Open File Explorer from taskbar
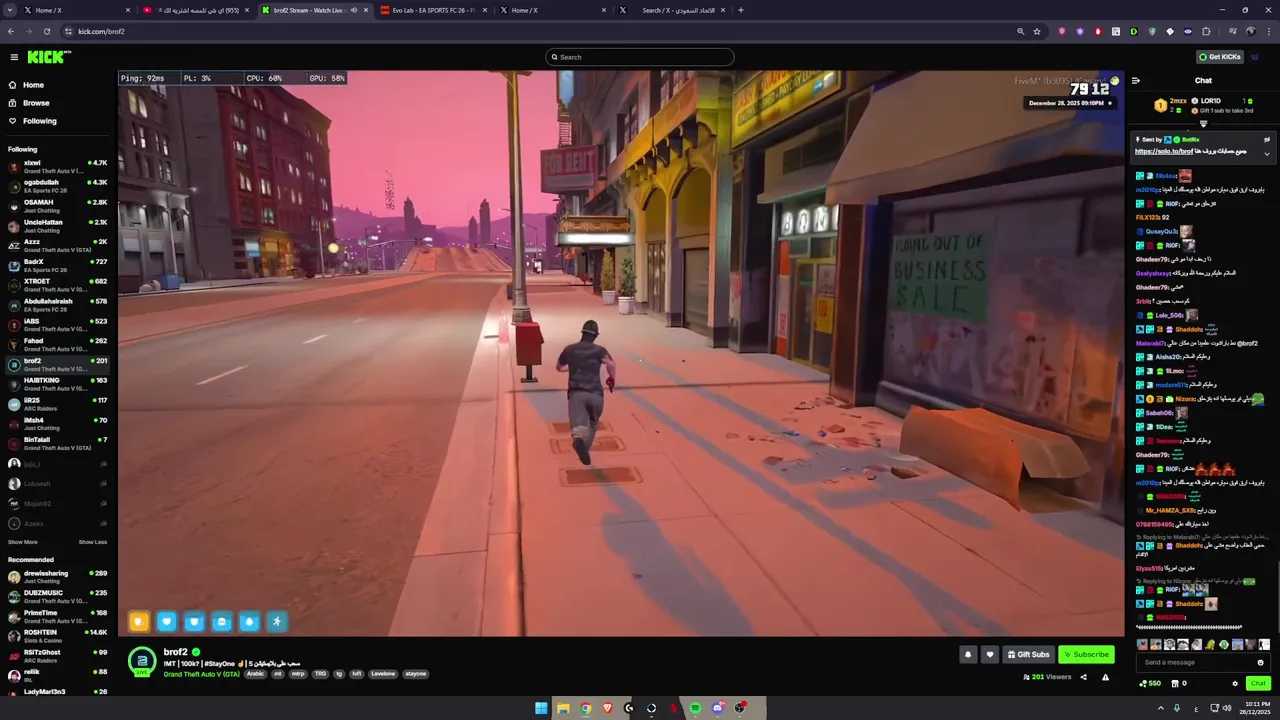Screen dimensions: 1280x720 563,708
